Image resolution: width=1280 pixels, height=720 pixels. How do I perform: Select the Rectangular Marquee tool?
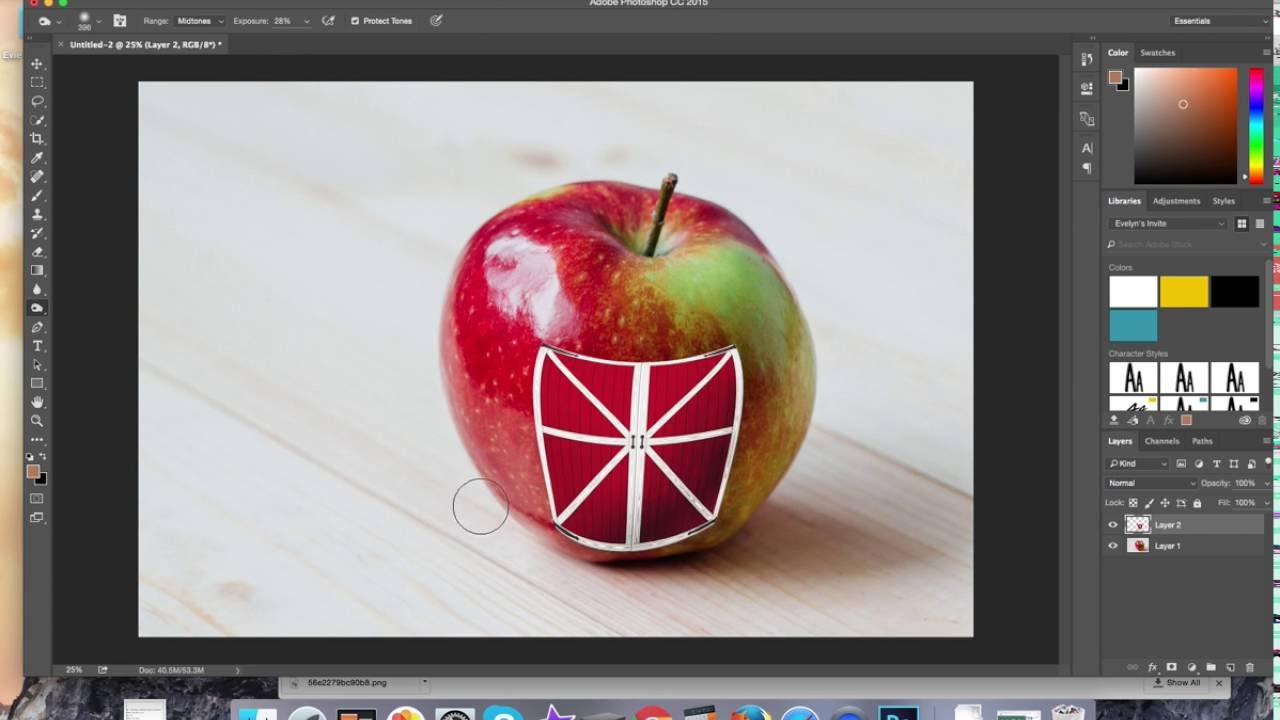pyautogui.click(x=37, y=82)
